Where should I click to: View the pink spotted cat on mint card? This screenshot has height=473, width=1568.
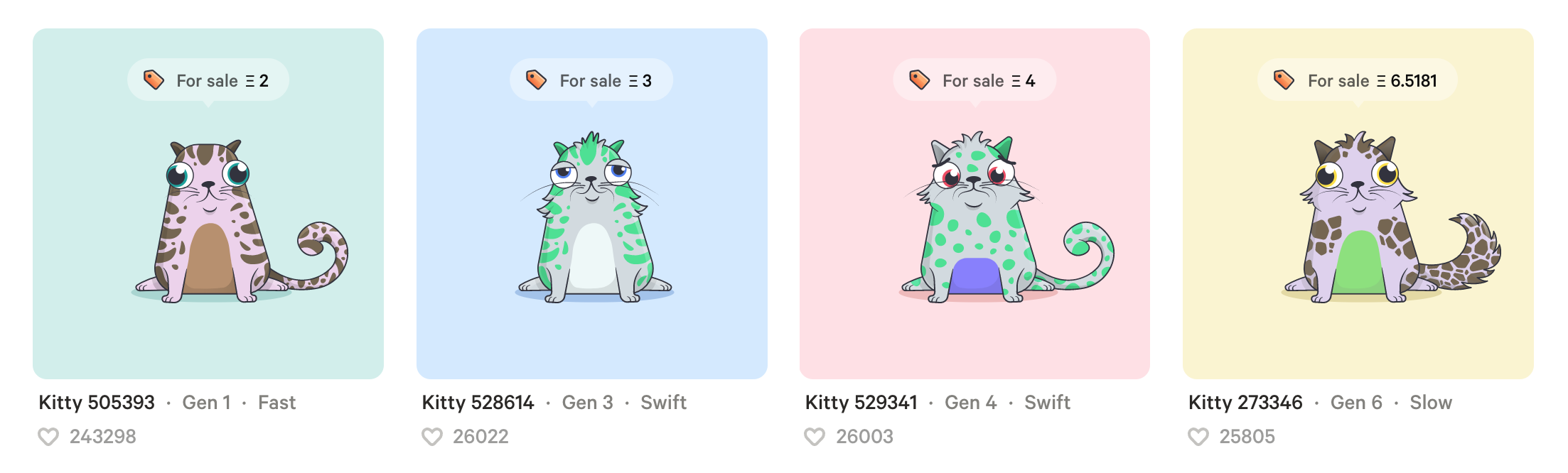tap(240, 222)
